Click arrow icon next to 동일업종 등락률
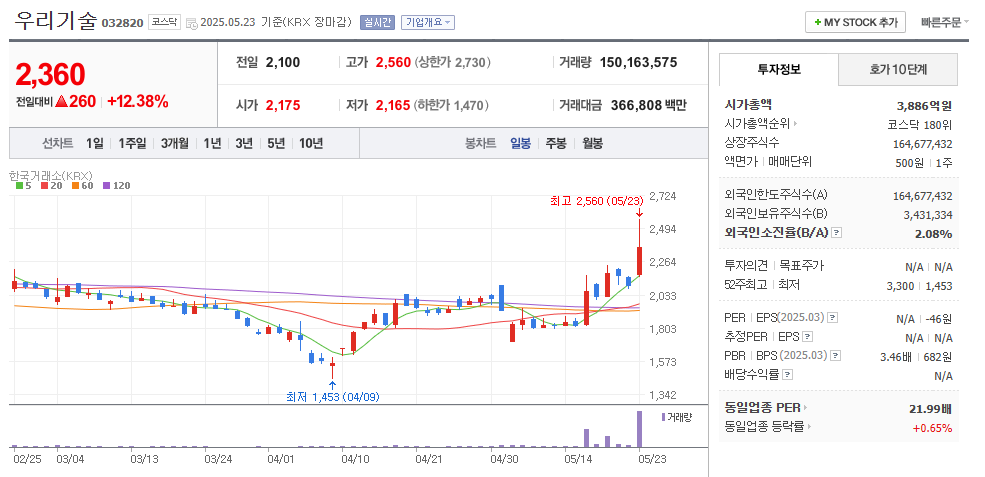985x477 pixels. [x=809, y=427]
